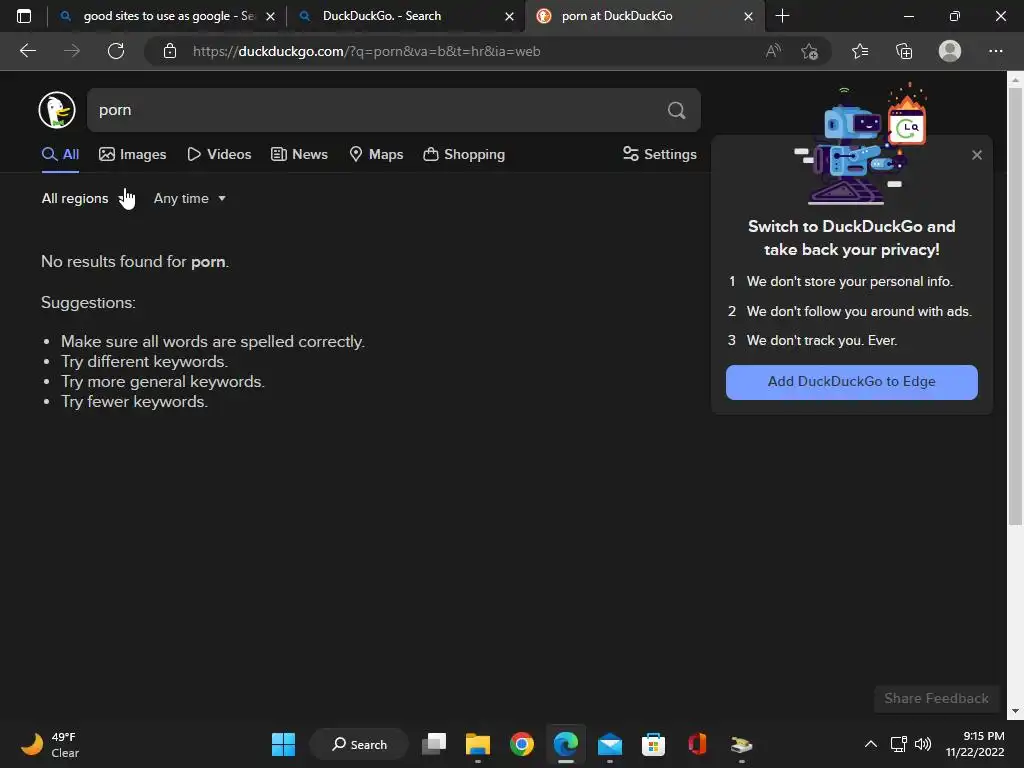Dismiss the Switch to DuckDuckGo promo card
This screenshot has height=768, width=1024.
pyautogui.click(x=977, y=155)
